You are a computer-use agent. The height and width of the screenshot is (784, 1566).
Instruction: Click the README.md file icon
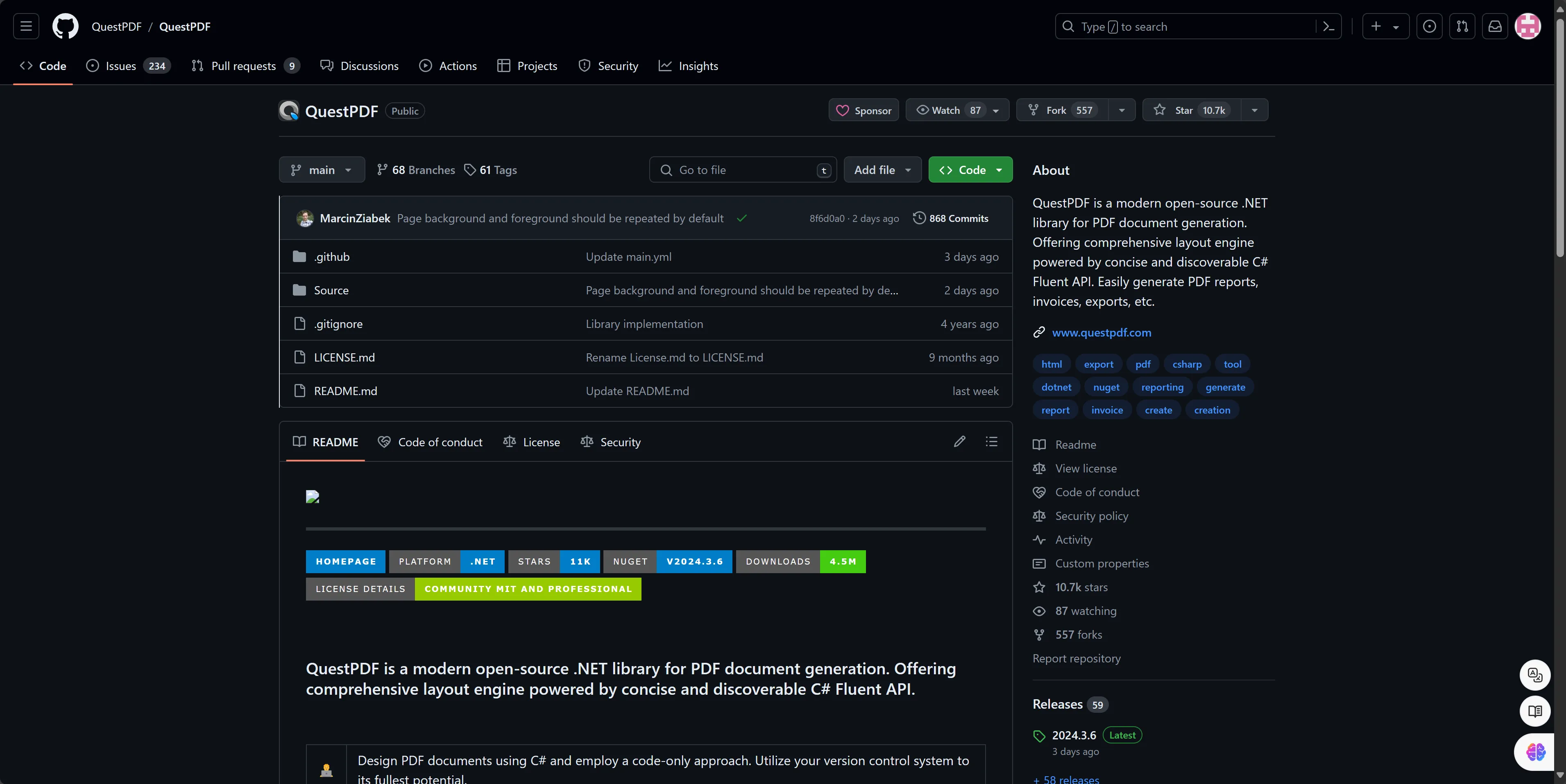click(299, 390)
